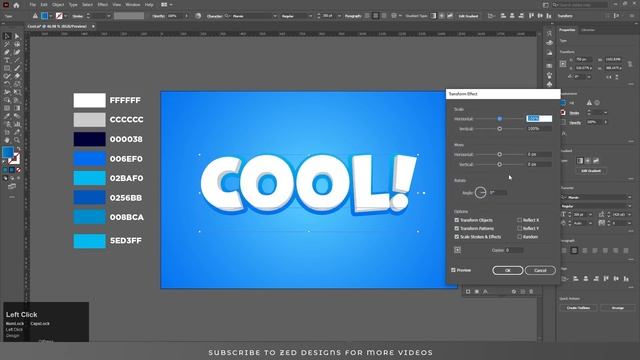Pick the Paintbrush tool

click(x=17, y=68)
